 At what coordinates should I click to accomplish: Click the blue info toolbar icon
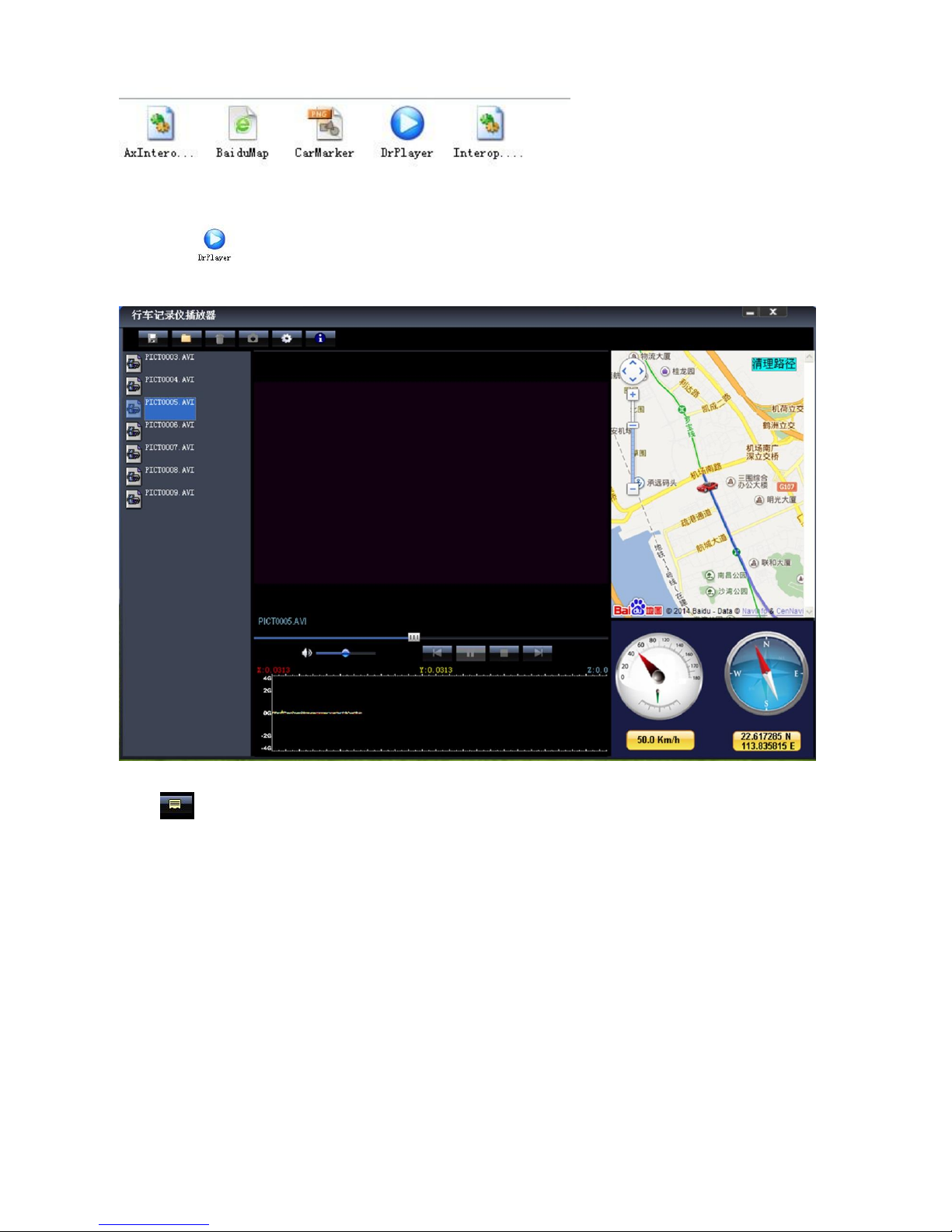tap(320, 338)
